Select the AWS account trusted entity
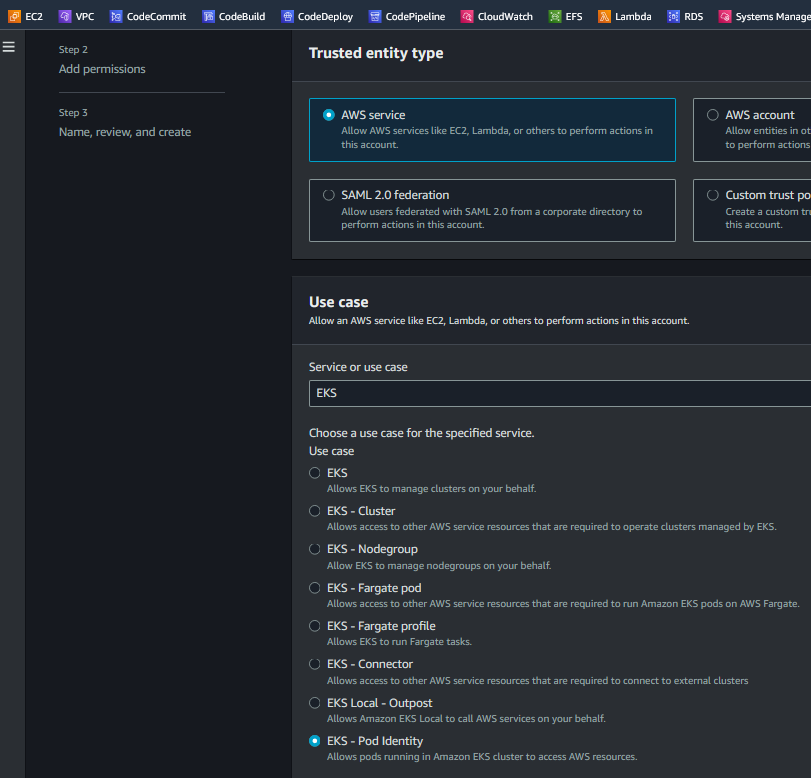This screenshot has width=811, height=778. coord(713,115)
